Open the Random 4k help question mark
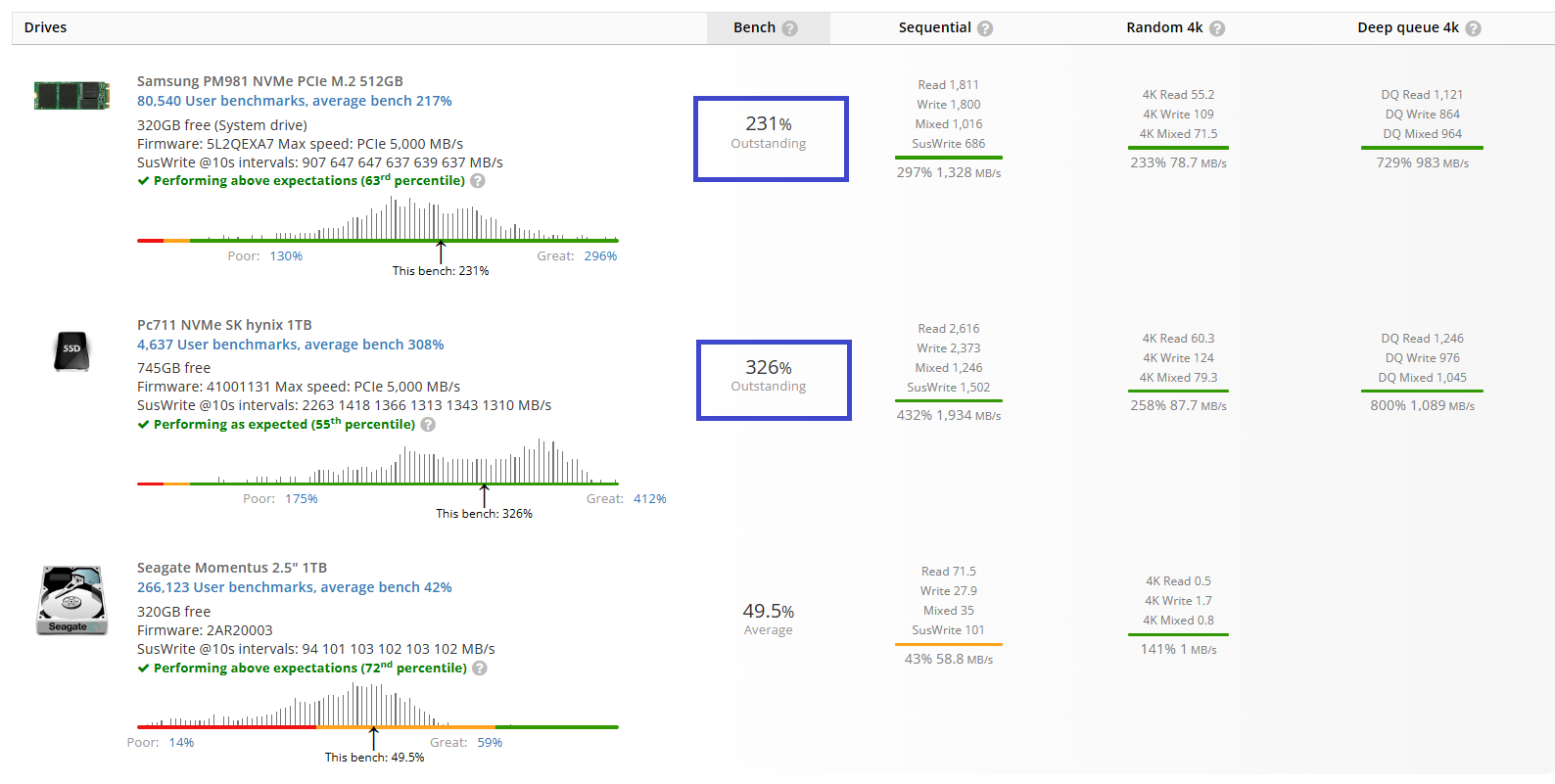 [1217, 28]
